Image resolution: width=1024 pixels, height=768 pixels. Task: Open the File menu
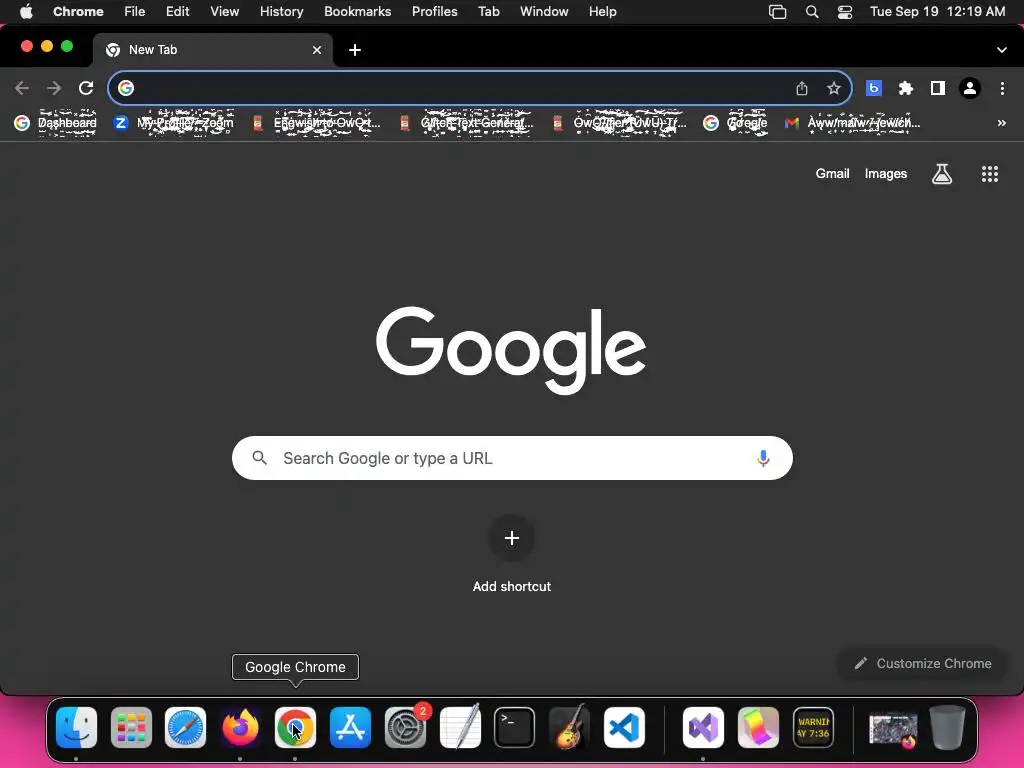point(135,12)
